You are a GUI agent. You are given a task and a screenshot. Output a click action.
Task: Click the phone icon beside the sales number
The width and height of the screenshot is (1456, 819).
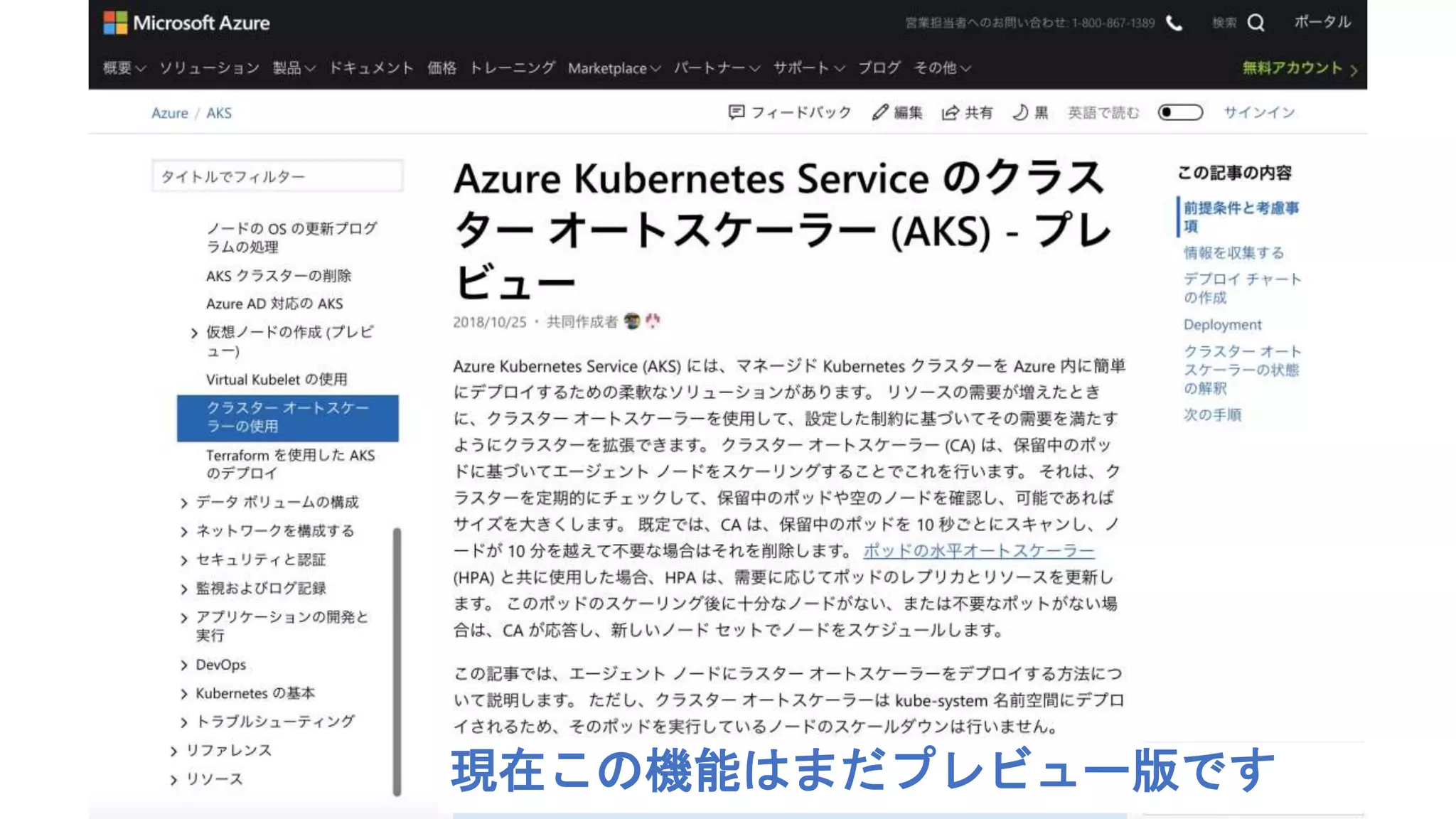point(1174,23)
